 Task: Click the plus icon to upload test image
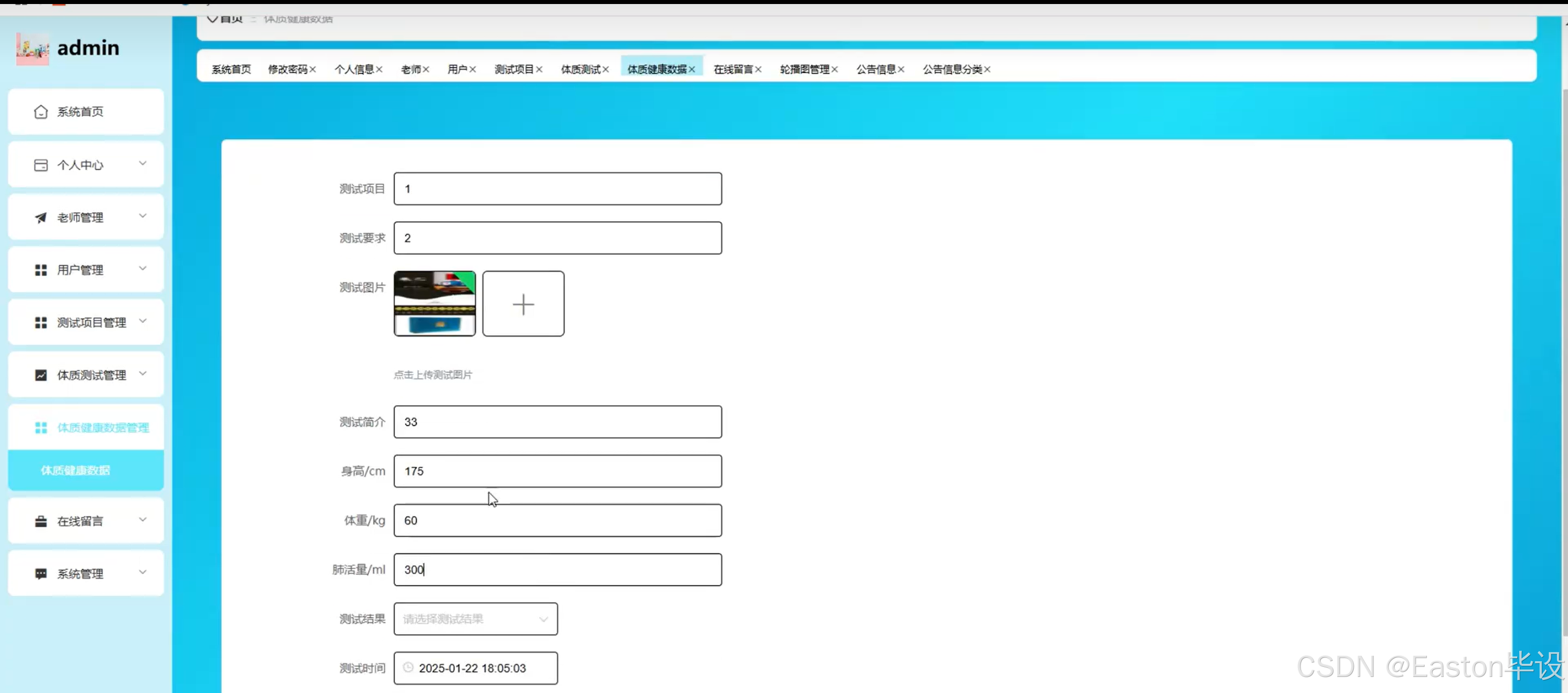tap(523, 304)
